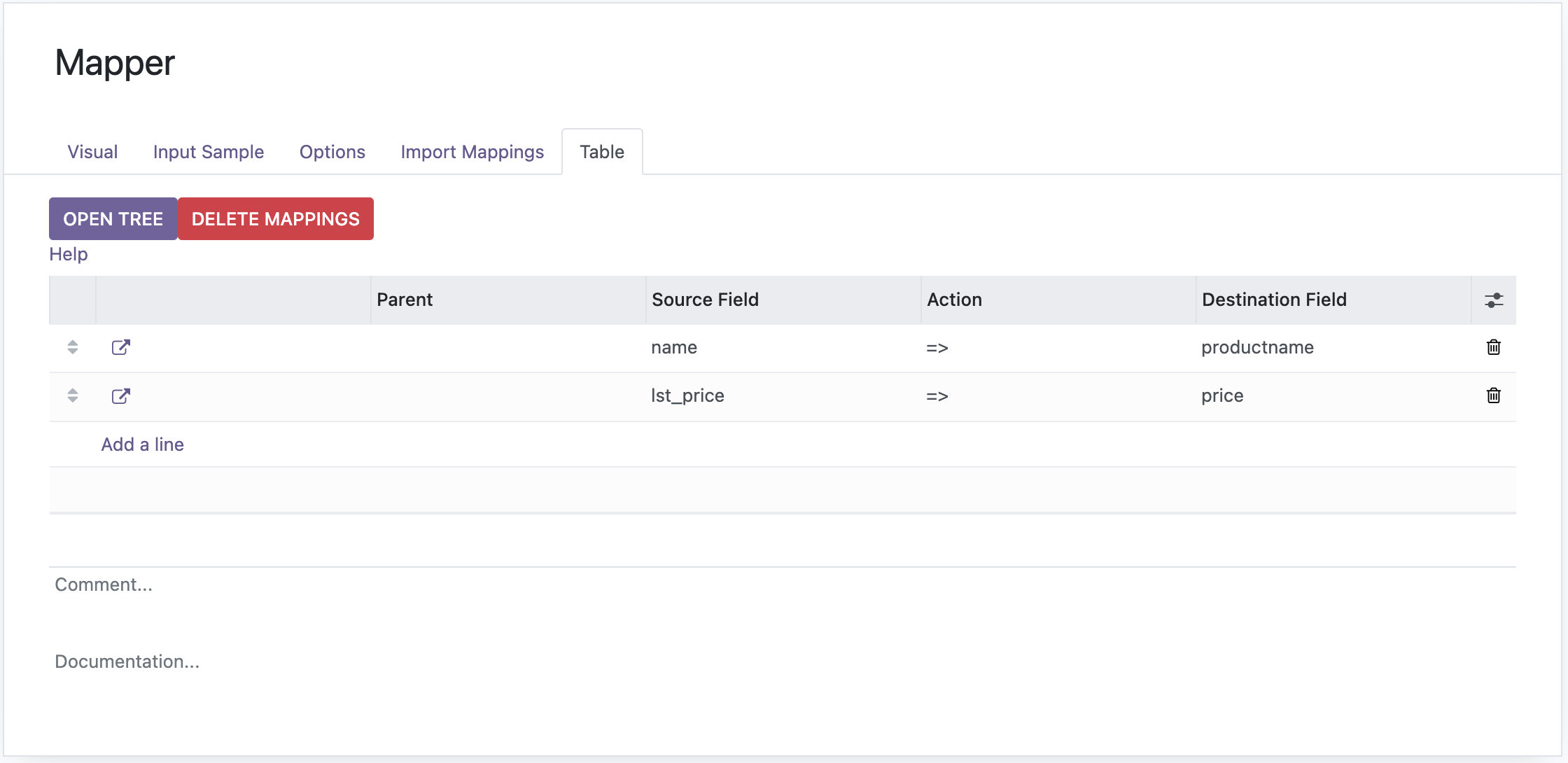Click the drag handle of the name row

pos(73,347)
